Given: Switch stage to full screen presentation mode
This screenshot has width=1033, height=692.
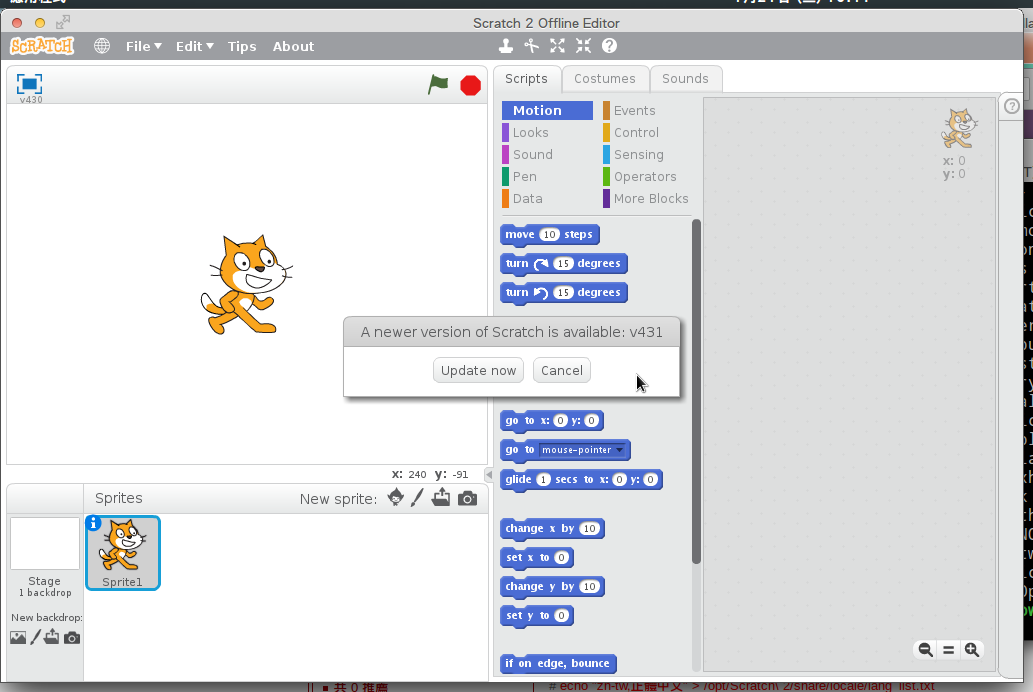Looking at the screenshot, I should [x=29, y=84].
